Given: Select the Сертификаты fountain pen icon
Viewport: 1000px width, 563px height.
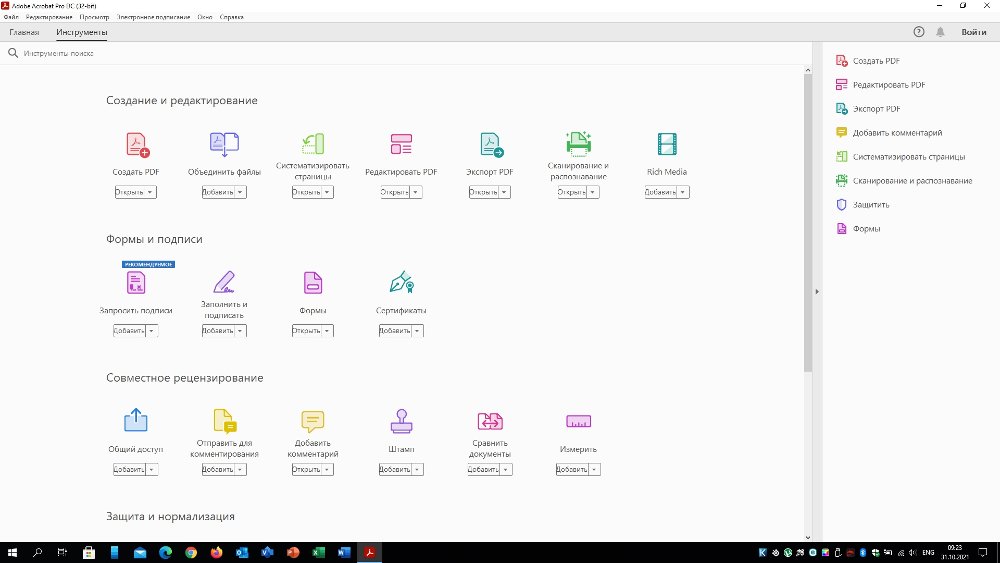Looking at the screenshot, I should pyautogui.click(x=401, y=282).
